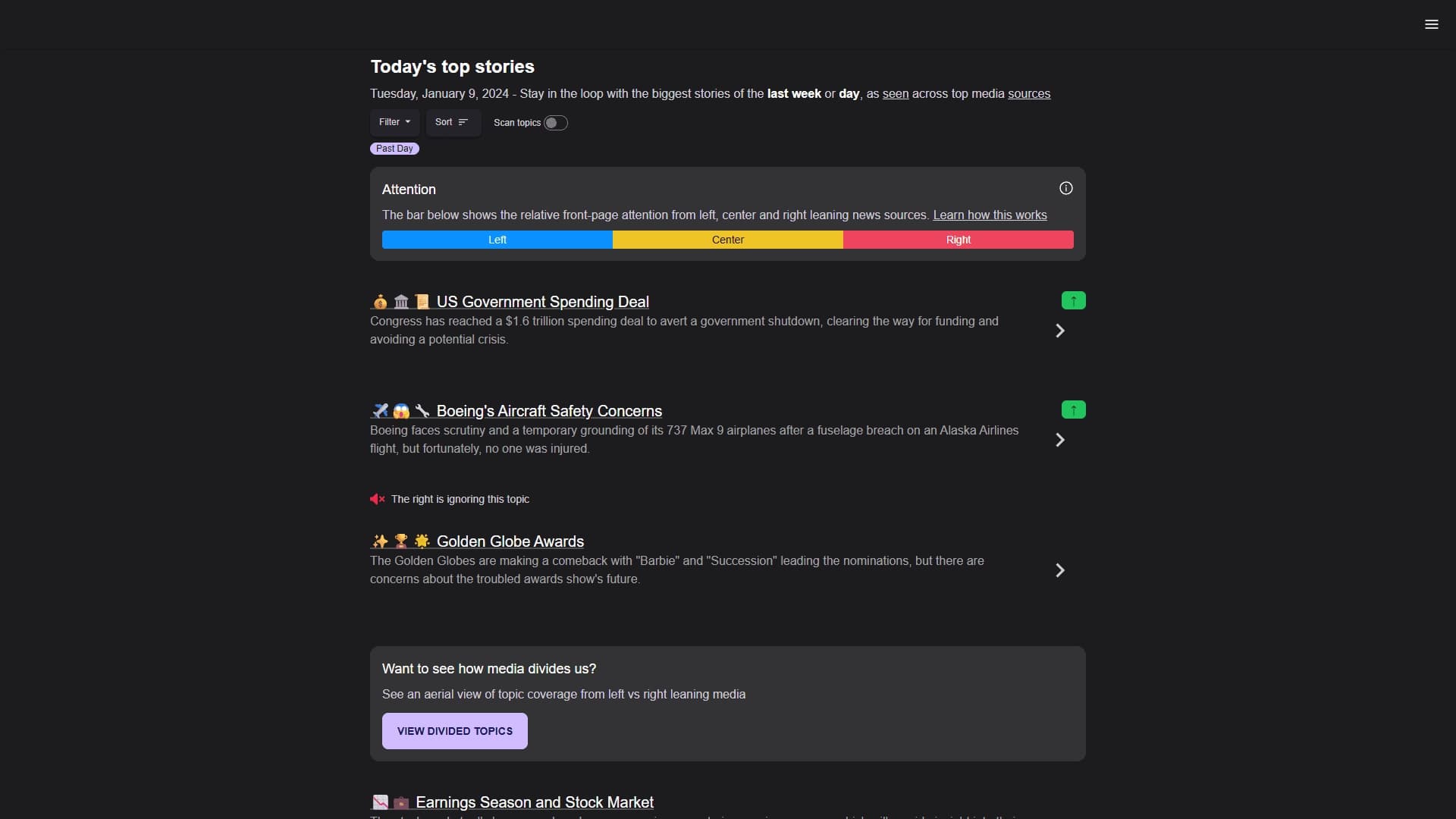Open the Sort menu
Viewport: 1456px width, 819px height.
453,122
